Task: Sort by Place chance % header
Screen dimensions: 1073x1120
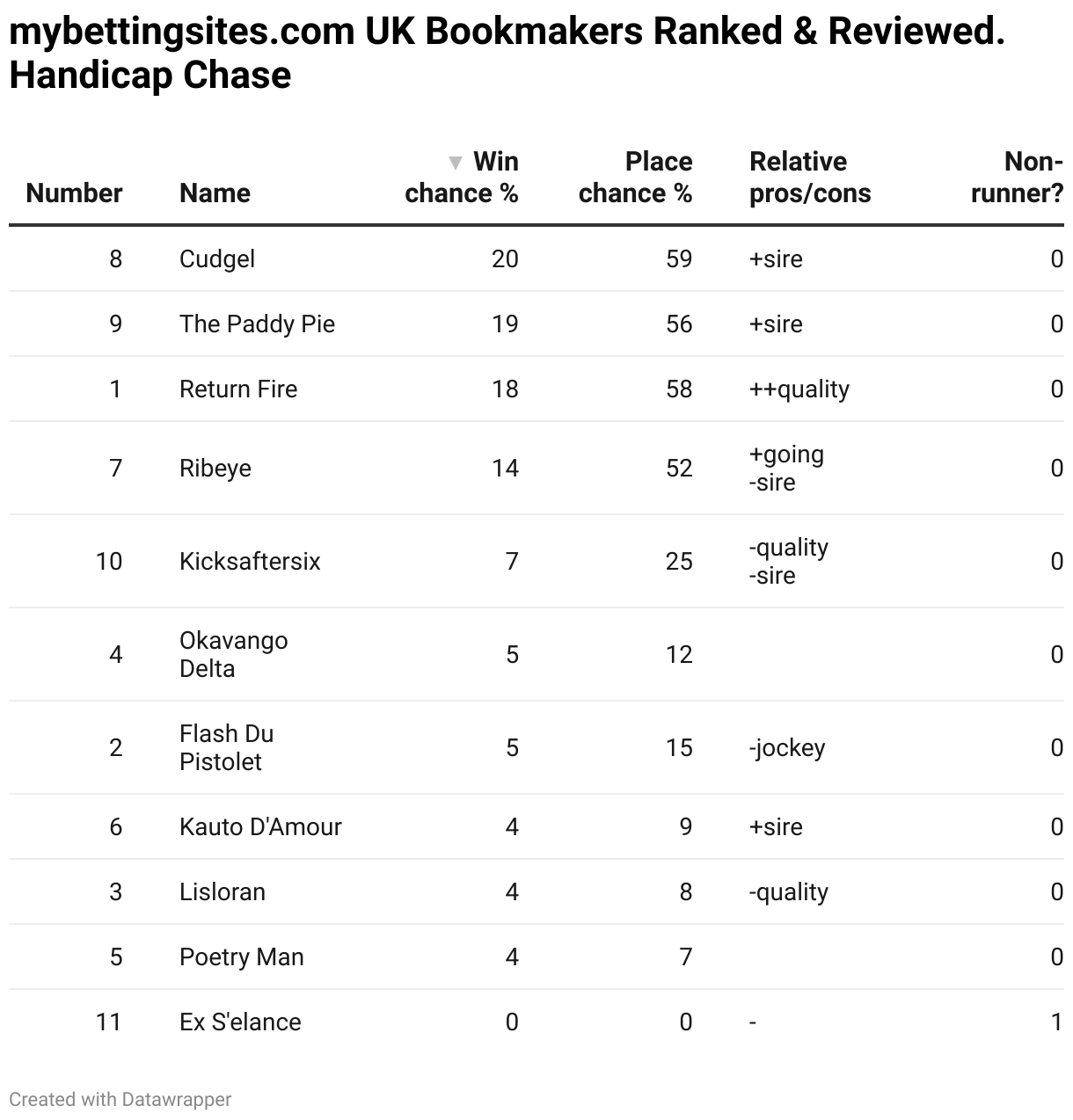Action: coord(635,178)
